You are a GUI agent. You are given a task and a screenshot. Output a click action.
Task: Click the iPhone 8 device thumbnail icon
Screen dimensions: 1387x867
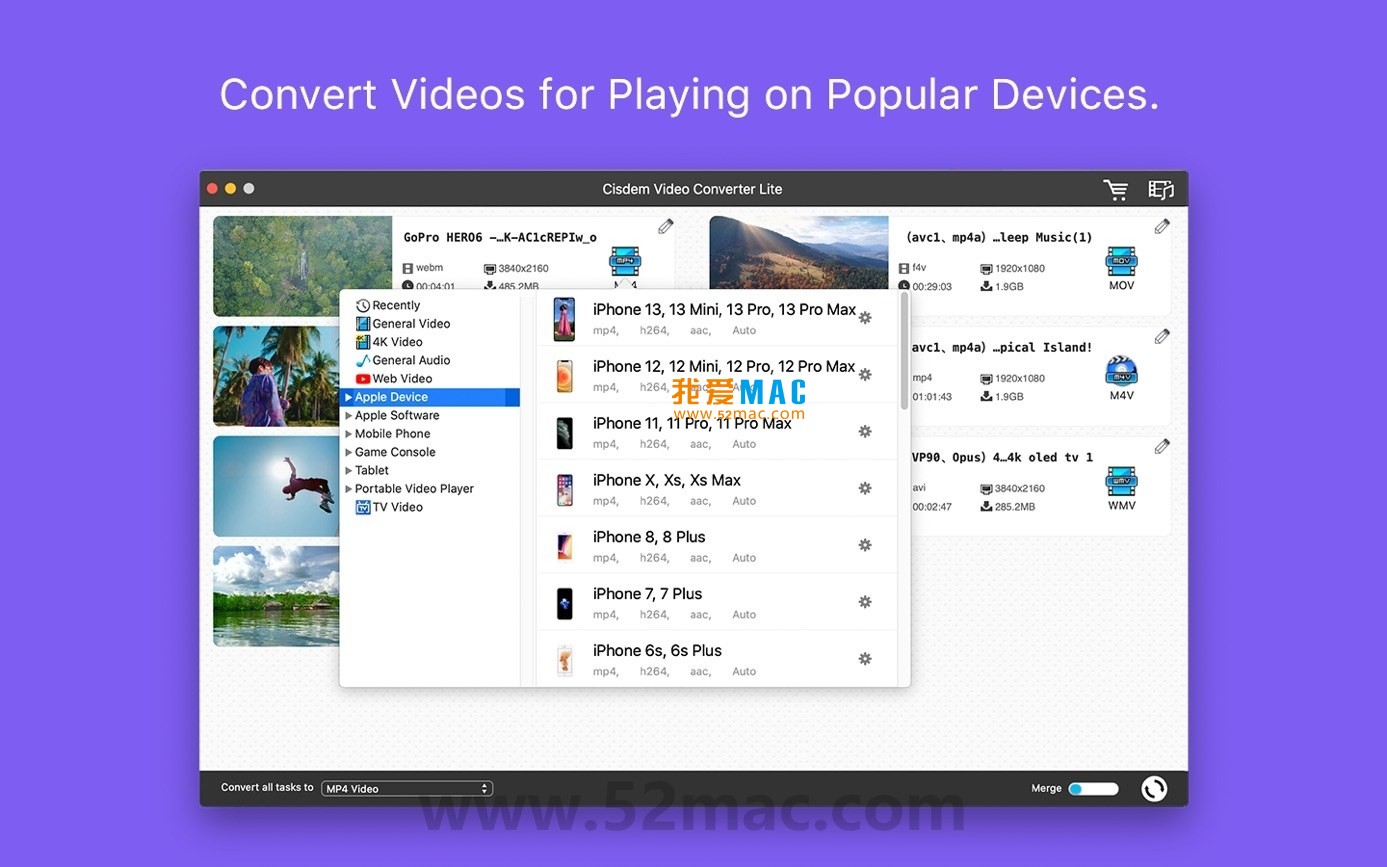565,547
